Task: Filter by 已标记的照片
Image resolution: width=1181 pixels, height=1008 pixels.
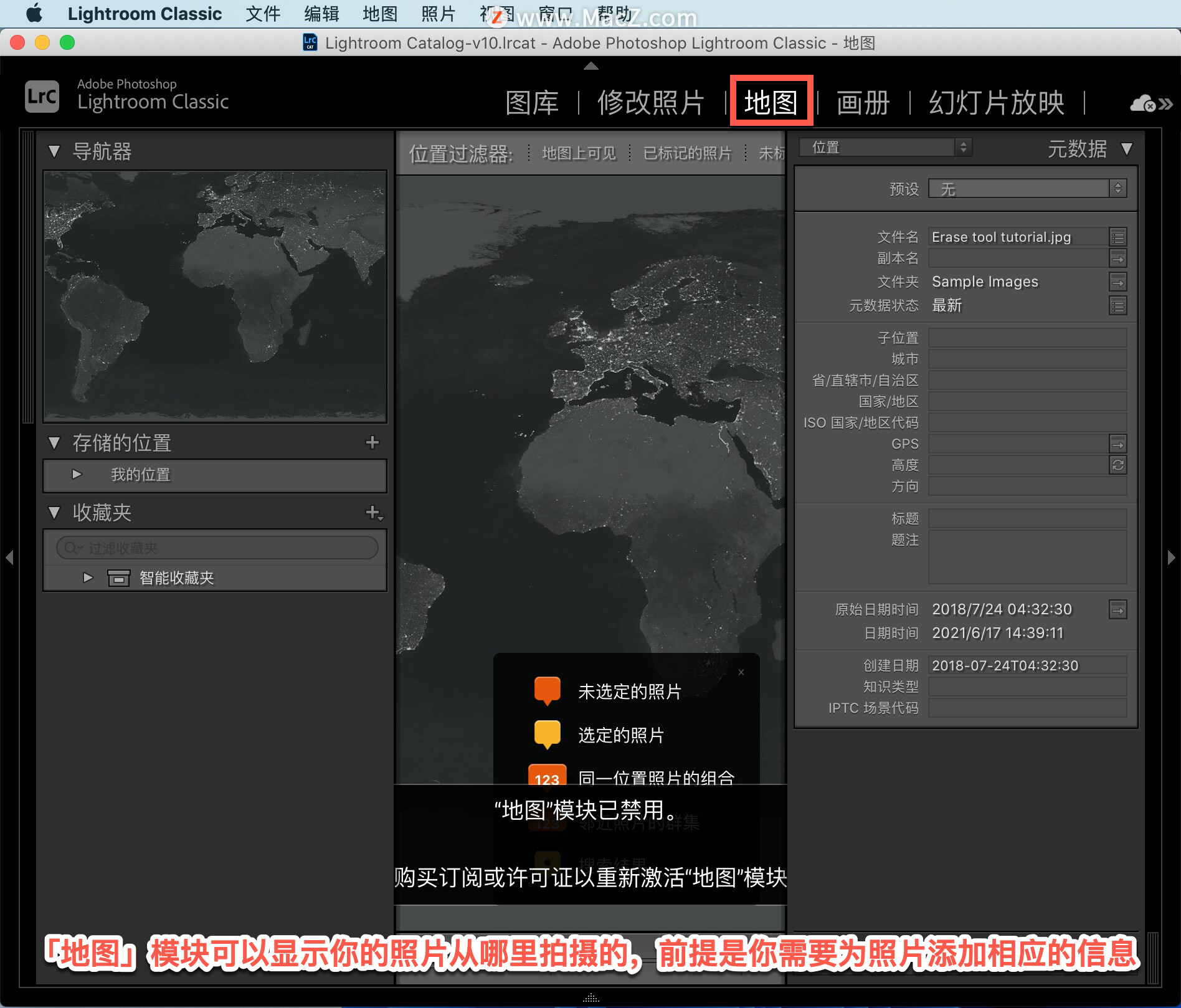Action: coord(687,153)
